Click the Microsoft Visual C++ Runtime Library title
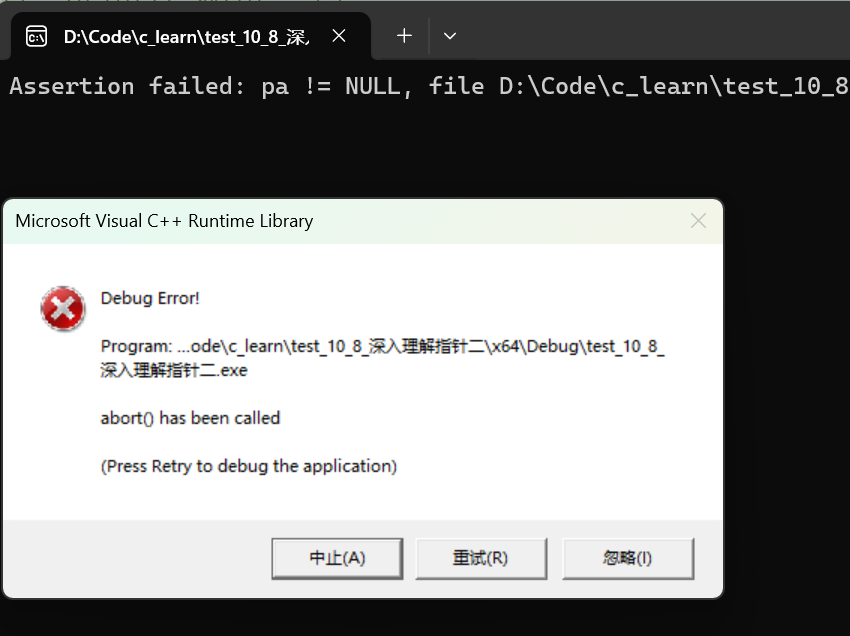The width and height of the screenshot is (850, 636). (164, 221)
